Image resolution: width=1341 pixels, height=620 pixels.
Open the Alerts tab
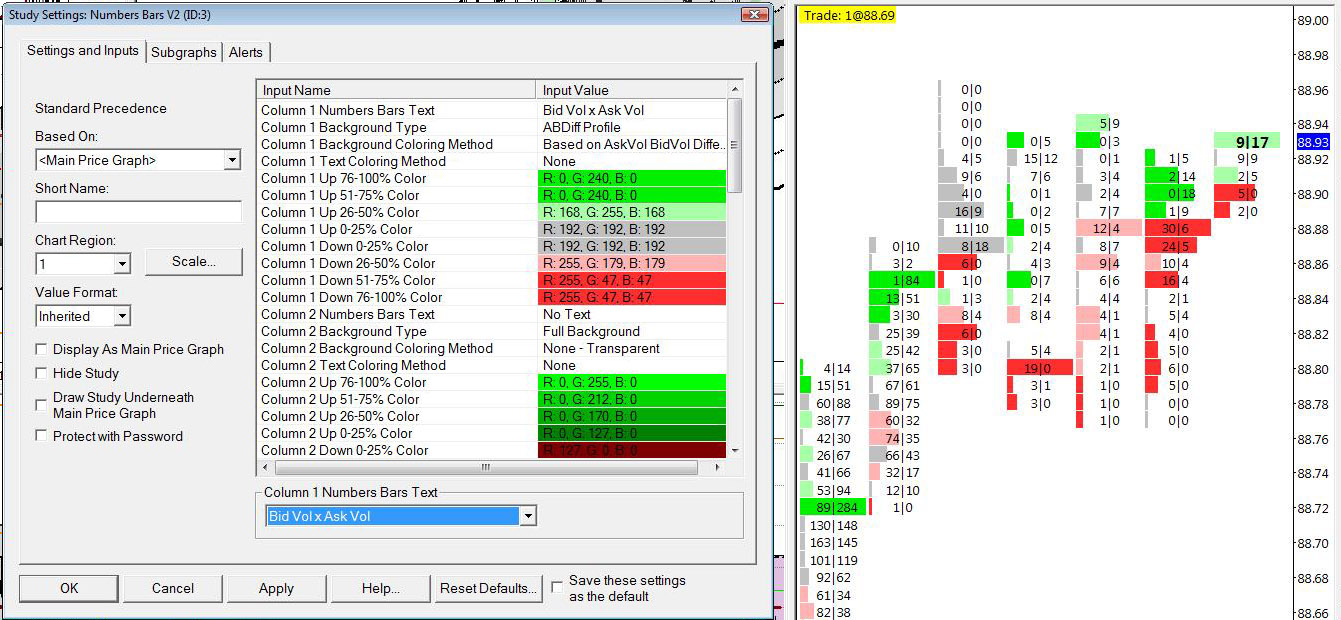(246, 52)
